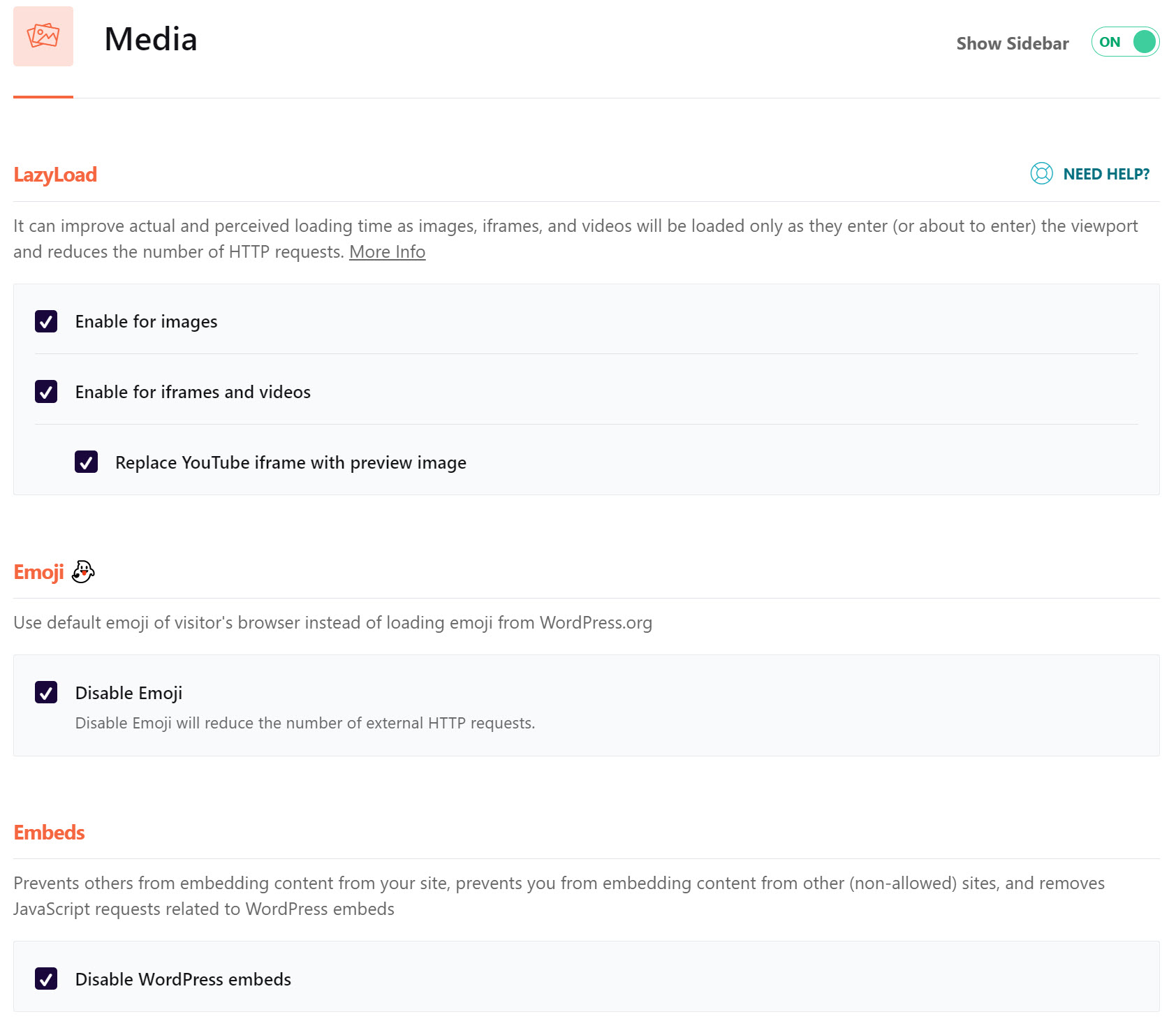The image size is (1176, 1026).
Task: Click the Media section icon
Action: coord(43,36)
